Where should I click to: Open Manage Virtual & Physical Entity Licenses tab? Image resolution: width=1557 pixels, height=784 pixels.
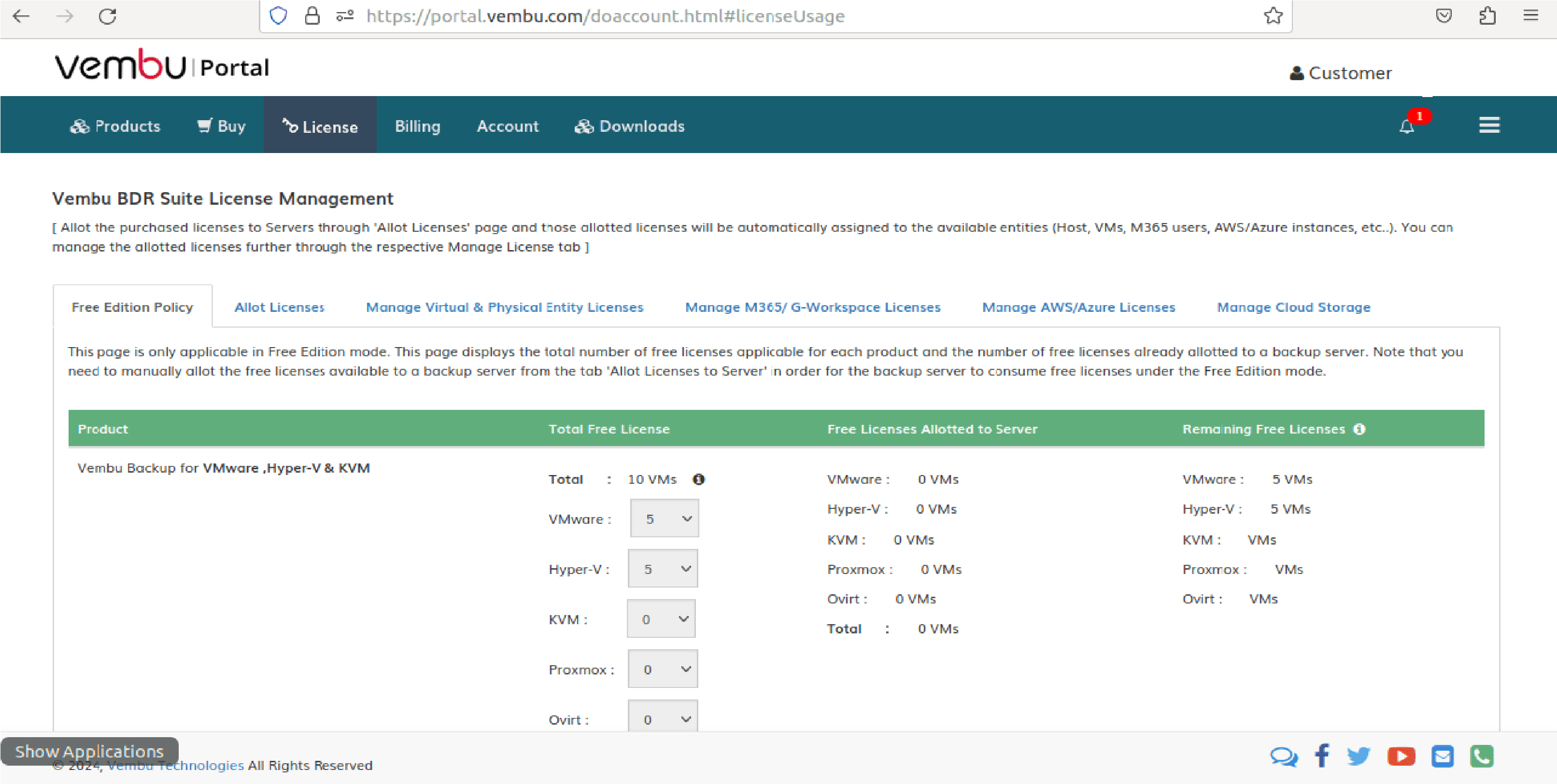(505, 307)
